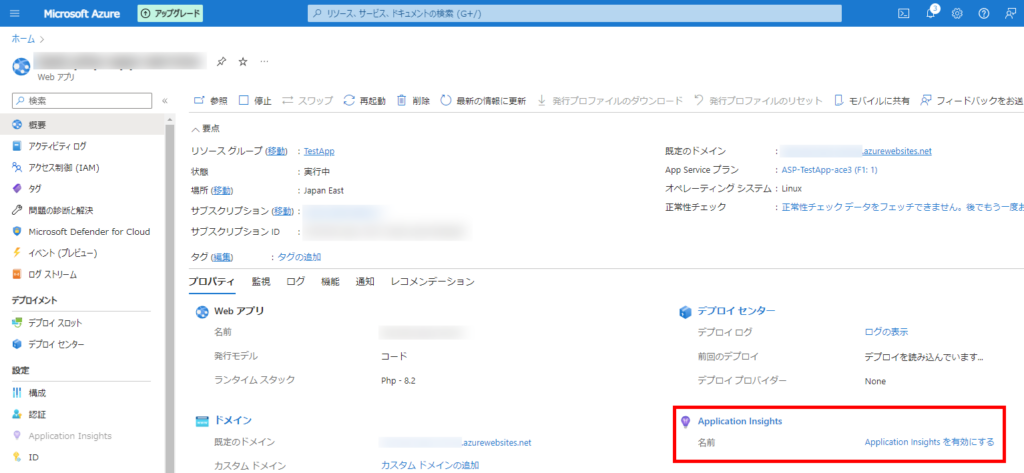The image size is (1024, 473).
Task: Go to ホーム breadcrumb
Action: [24, 39]
